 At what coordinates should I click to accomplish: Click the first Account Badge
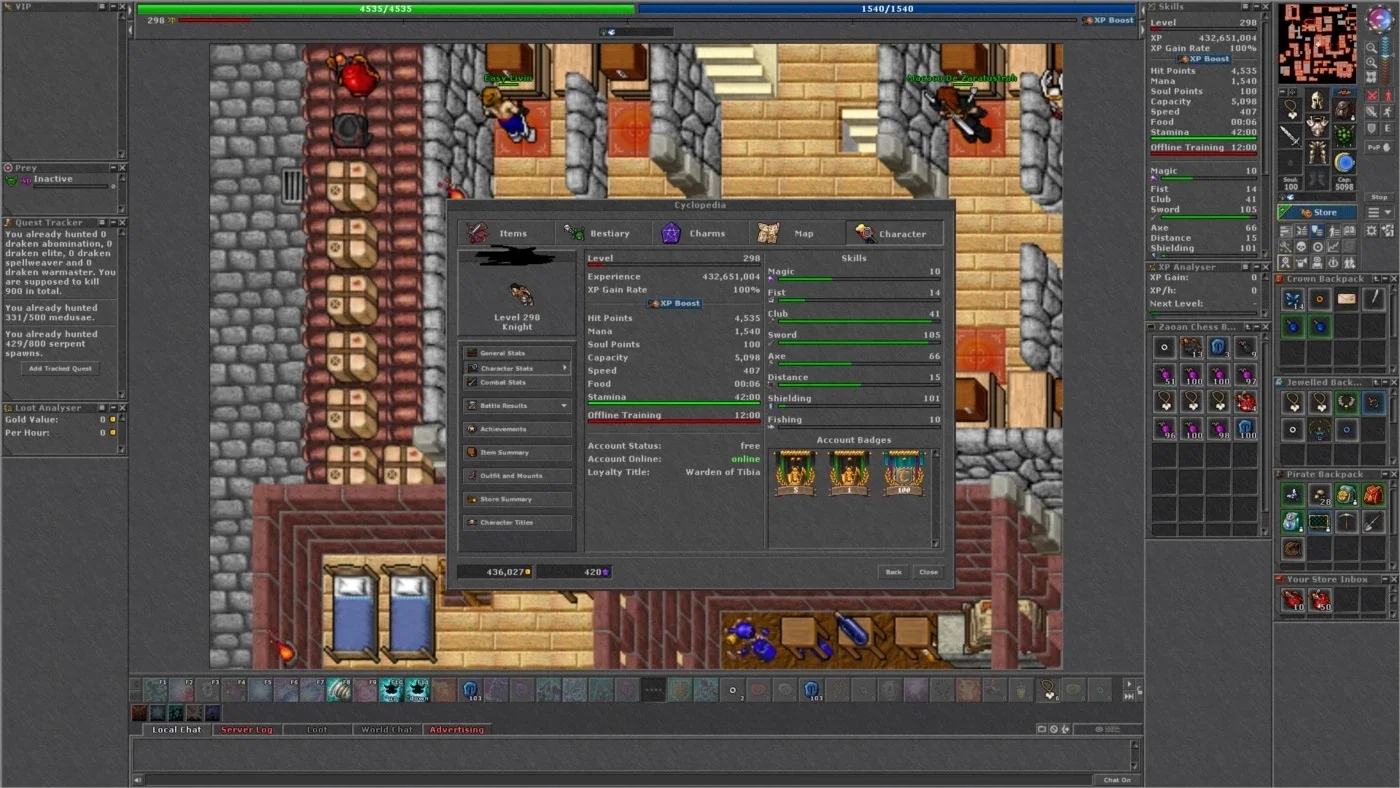coord(795,472)
